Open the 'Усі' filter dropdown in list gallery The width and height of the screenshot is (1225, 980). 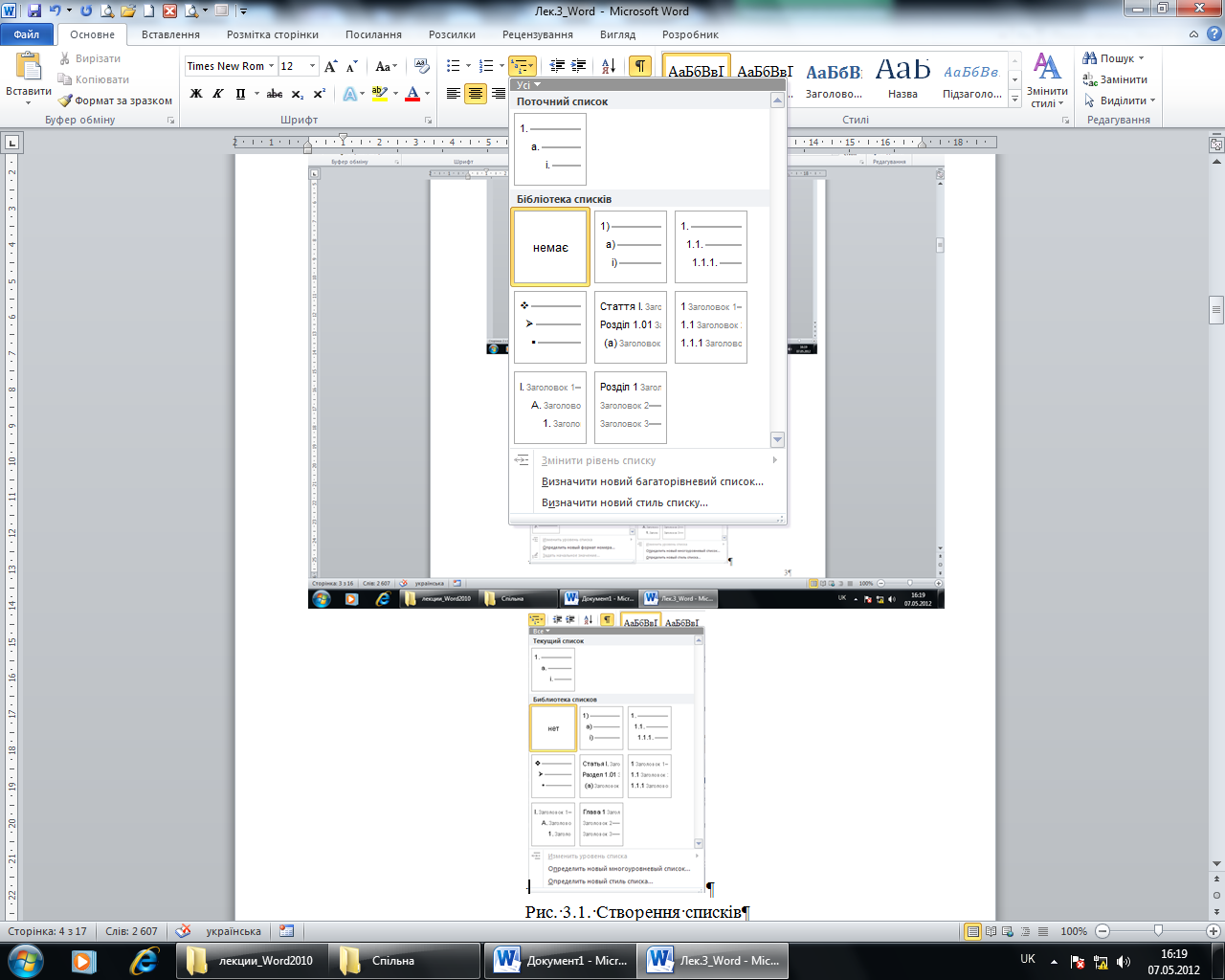[x=528, y=85]
